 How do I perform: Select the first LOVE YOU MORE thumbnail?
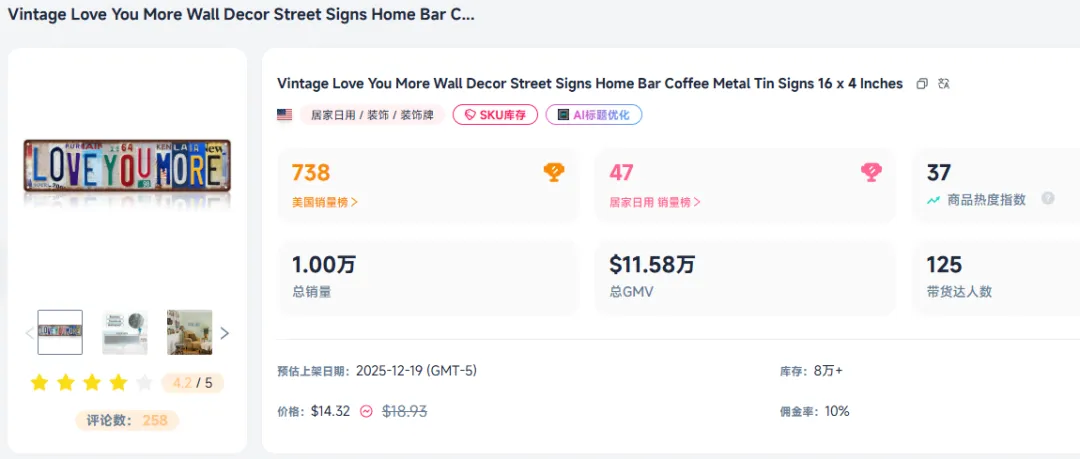pos(60,332)
